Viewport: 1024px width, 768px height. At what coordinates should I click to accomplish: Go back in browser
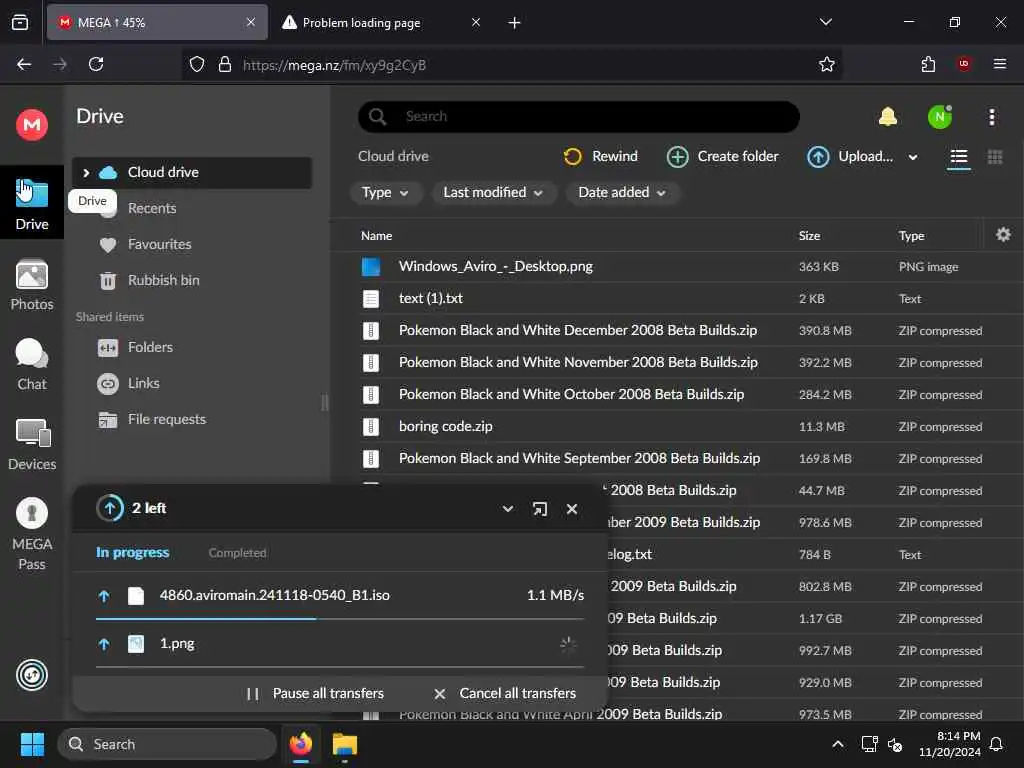24,64
